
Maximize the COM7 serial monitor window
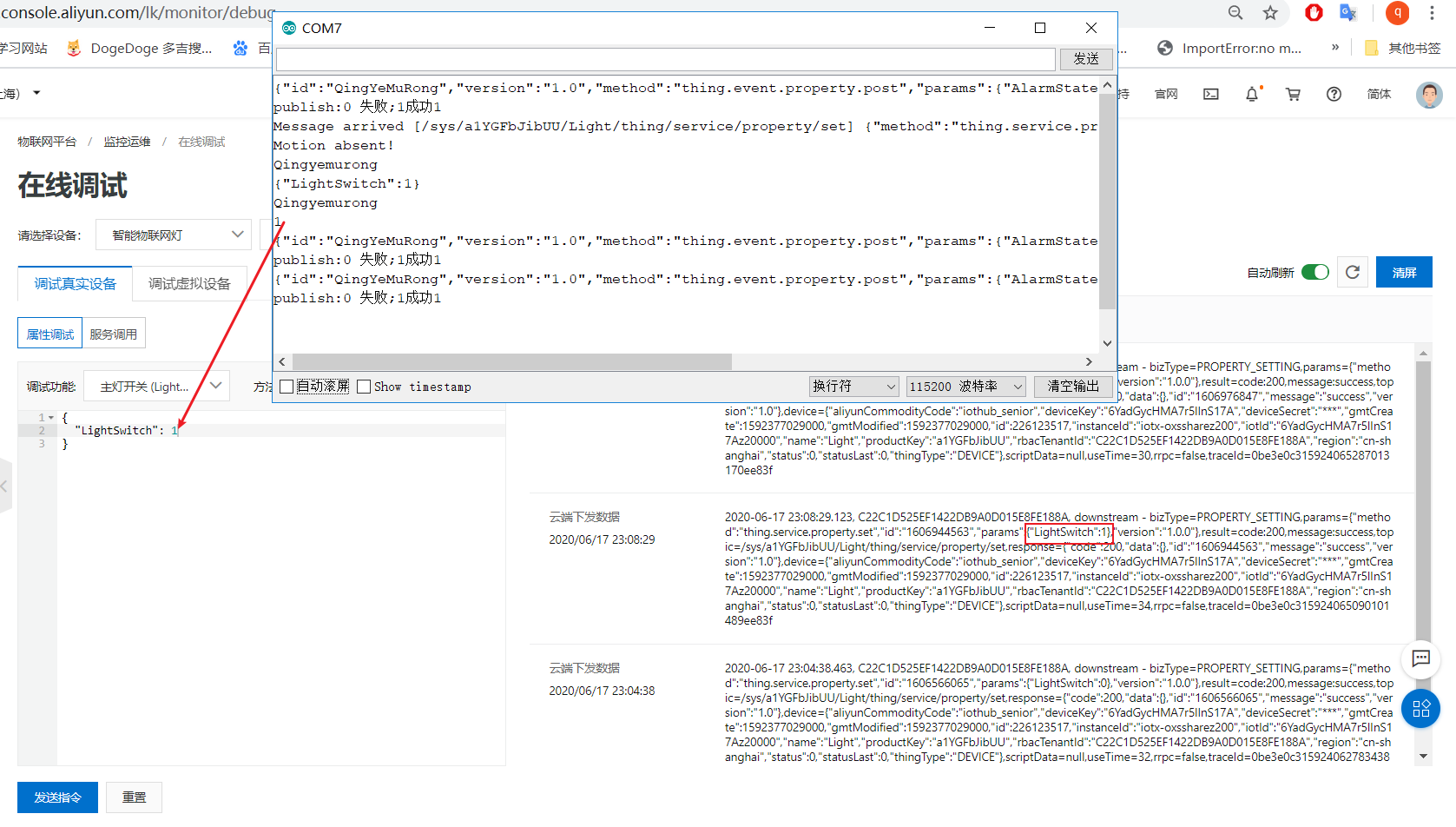click(1040, 28)
